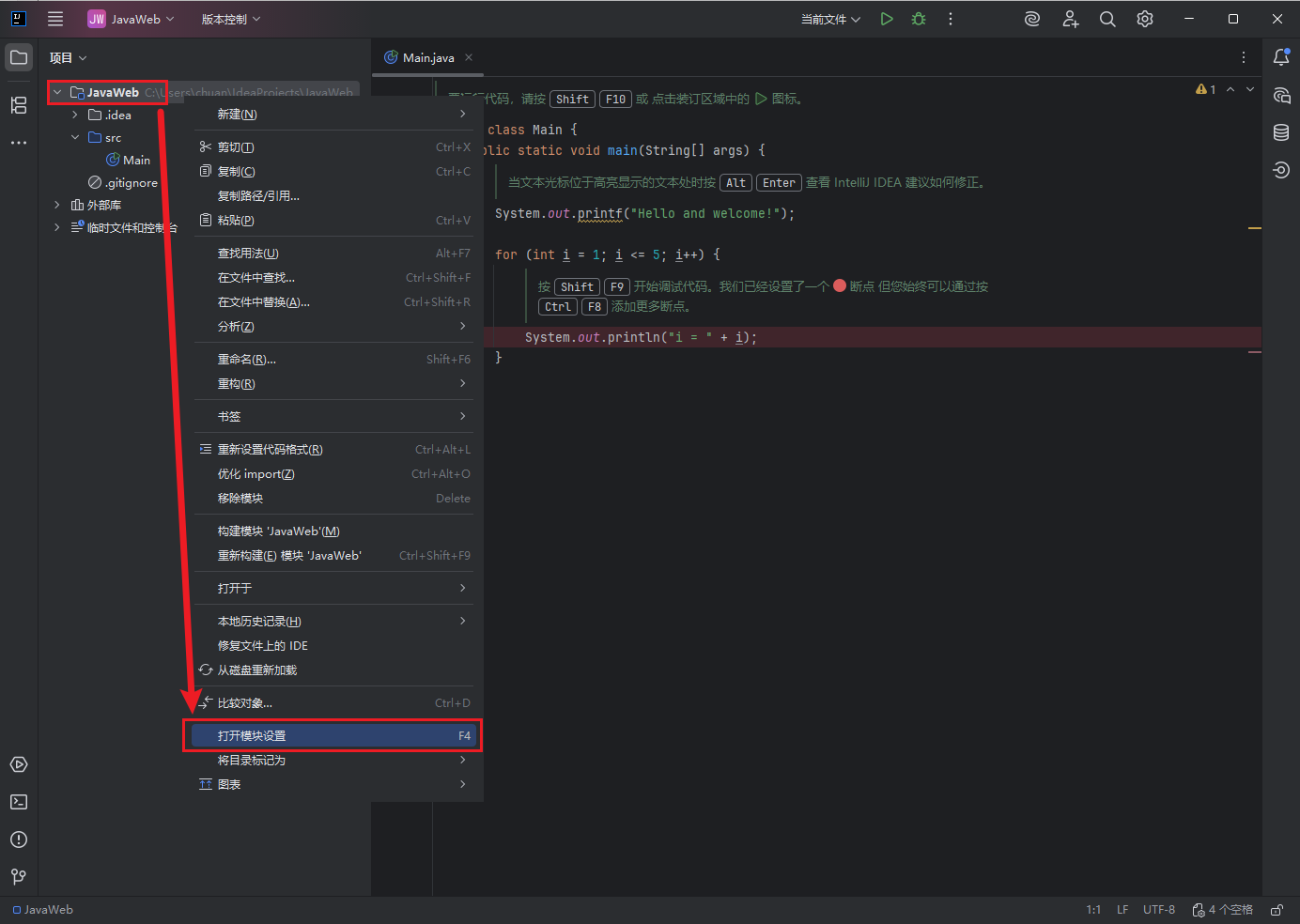1300x924 pixels.
Task: Choose 移除模块 menu entry
Action: coord(333,499)
